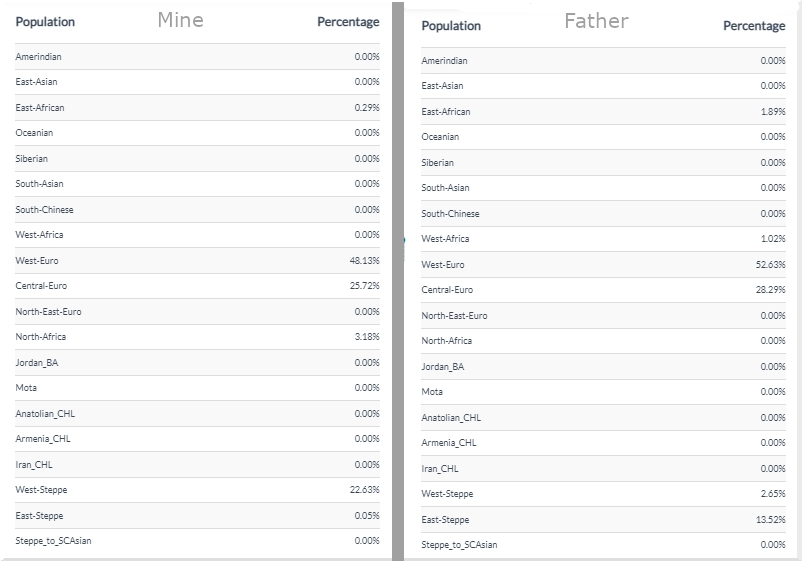Click the 52.63% percentage value
The image size is (802, 561).
(770, 265)
